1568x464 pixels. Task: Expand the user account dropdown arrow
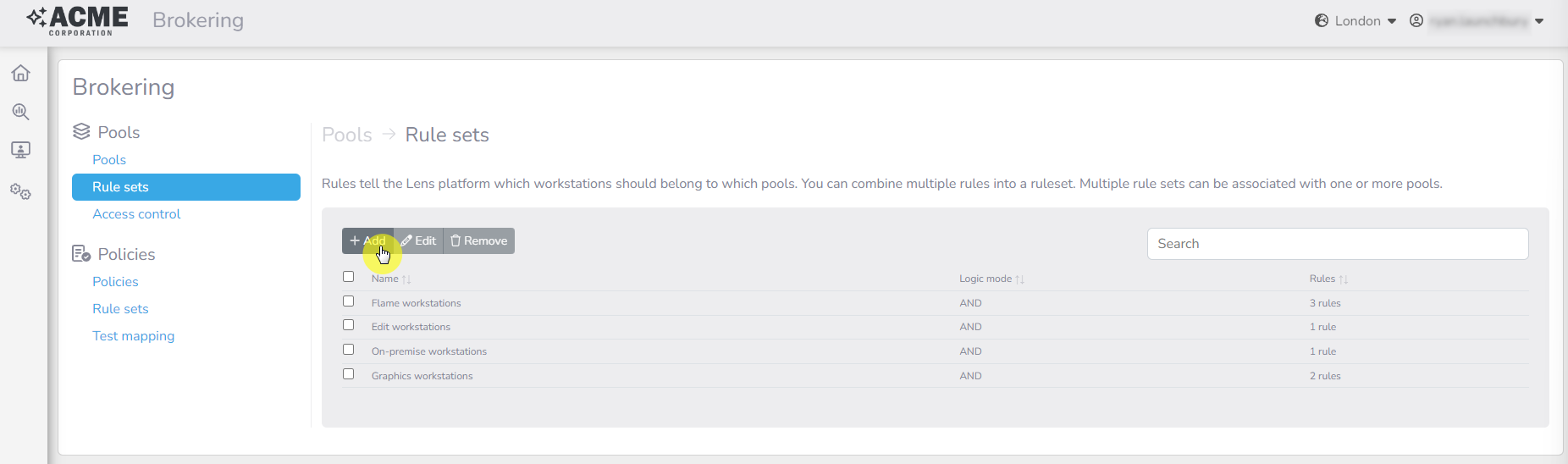(1539, 21)
